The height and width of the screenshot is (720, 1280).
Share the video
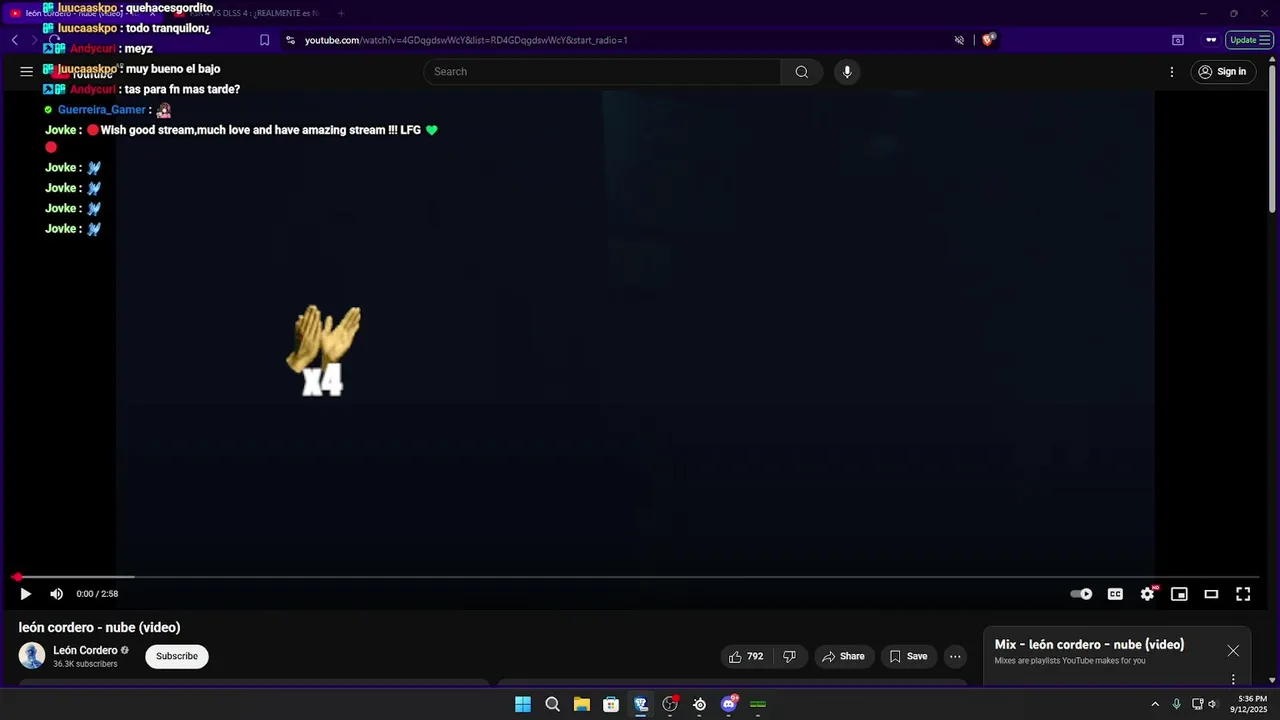pos(843,657)
